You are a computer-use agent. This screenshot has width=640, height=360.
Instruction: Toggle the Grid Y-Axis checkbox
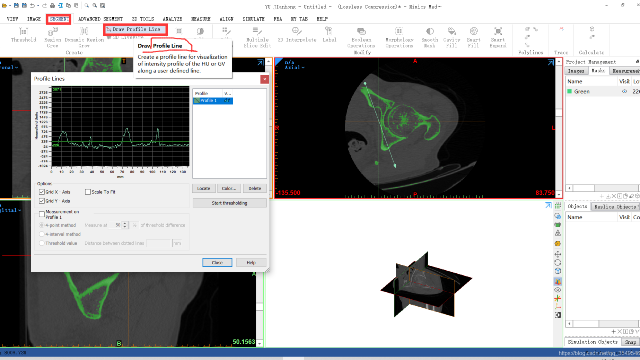(x=42, y=201)
